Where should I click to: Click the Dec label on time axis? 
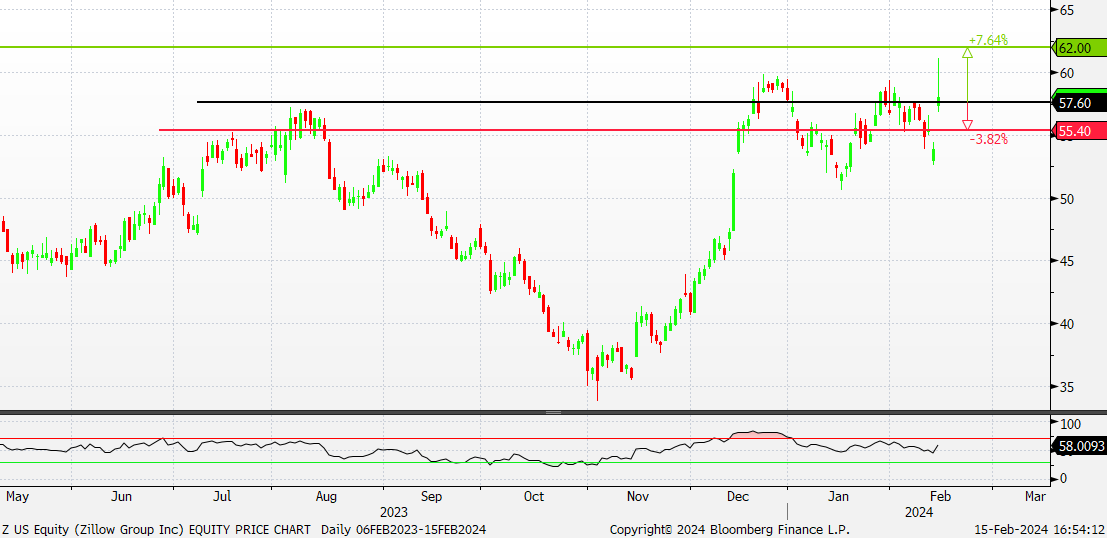pos(740,497)
